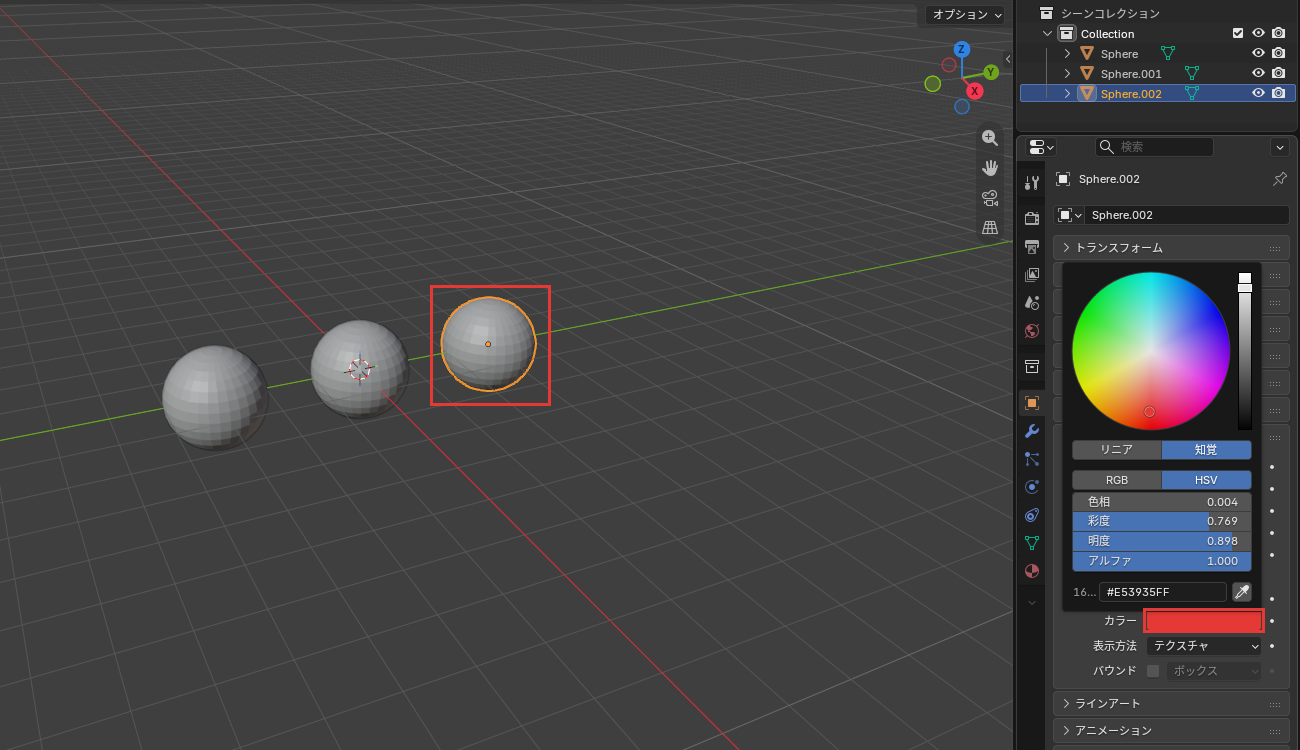Open the オプション dropdown

pos(964,14)
